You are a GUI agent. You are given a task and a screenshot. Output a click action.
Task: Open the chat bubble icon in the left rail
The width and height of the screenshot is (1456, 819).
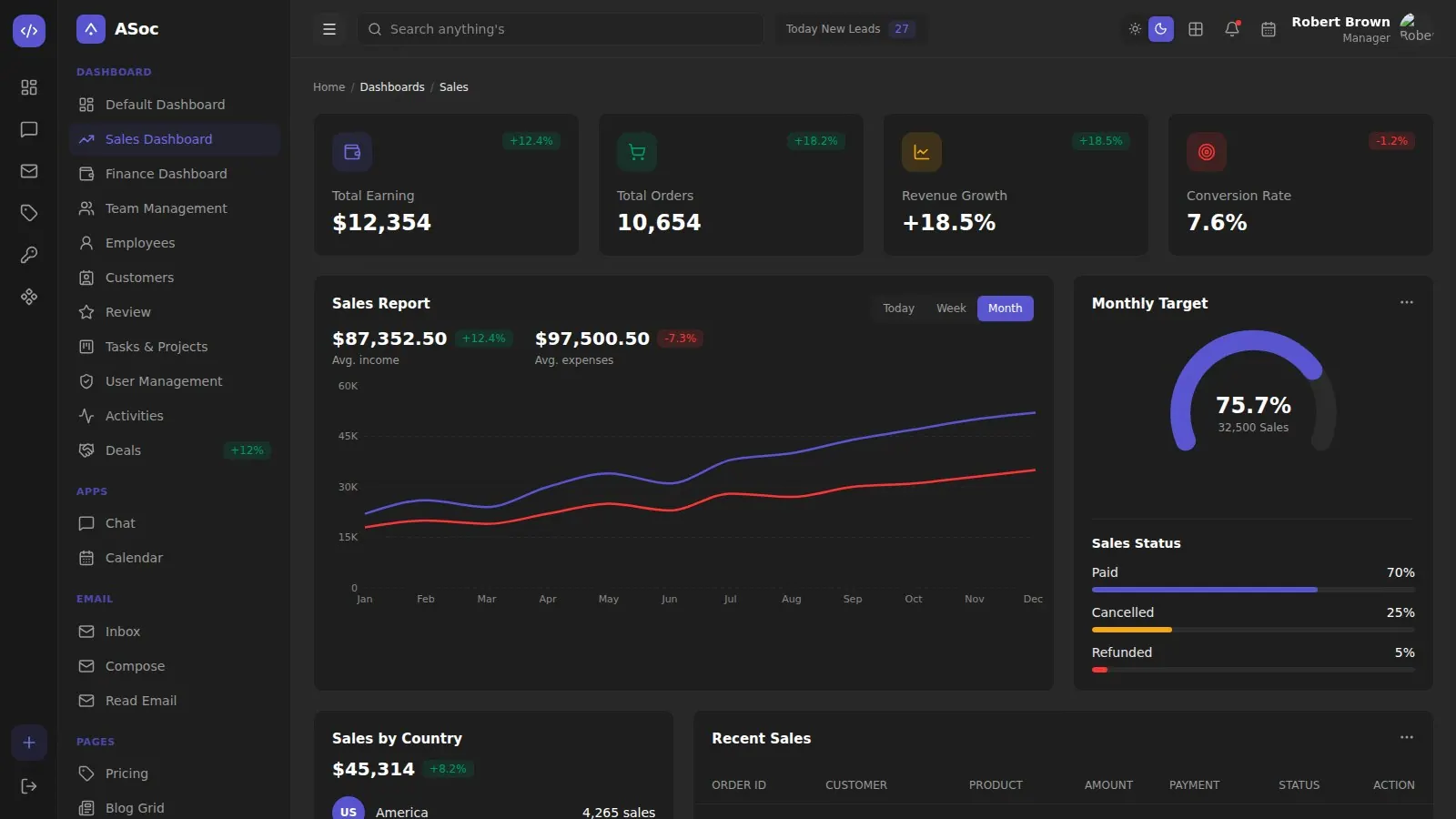tap(29, 129)
